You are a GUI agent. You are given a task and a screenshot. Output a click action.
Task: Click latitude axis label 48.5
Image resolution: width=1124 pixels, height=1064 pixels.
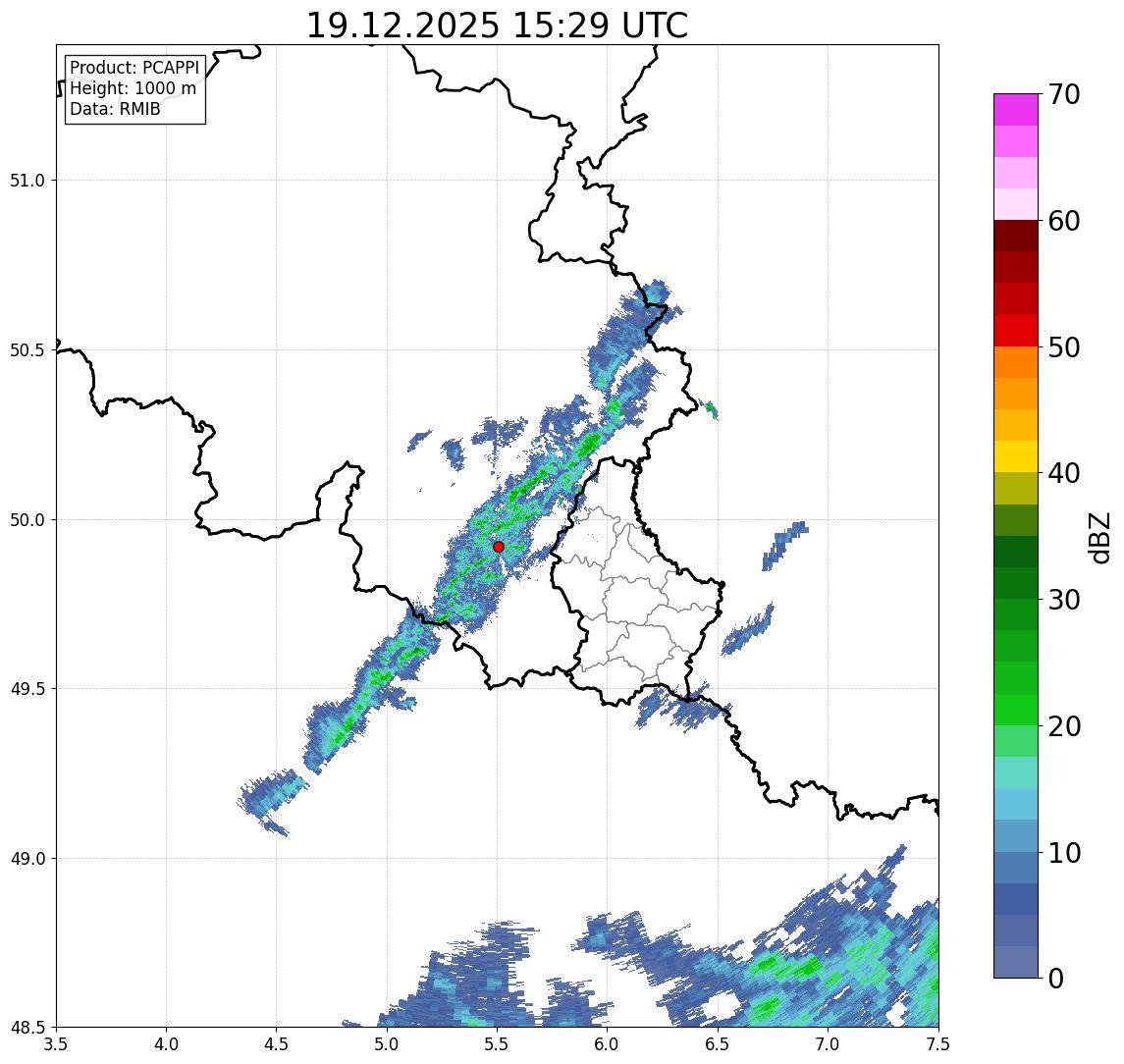(x=27, y=1027)
